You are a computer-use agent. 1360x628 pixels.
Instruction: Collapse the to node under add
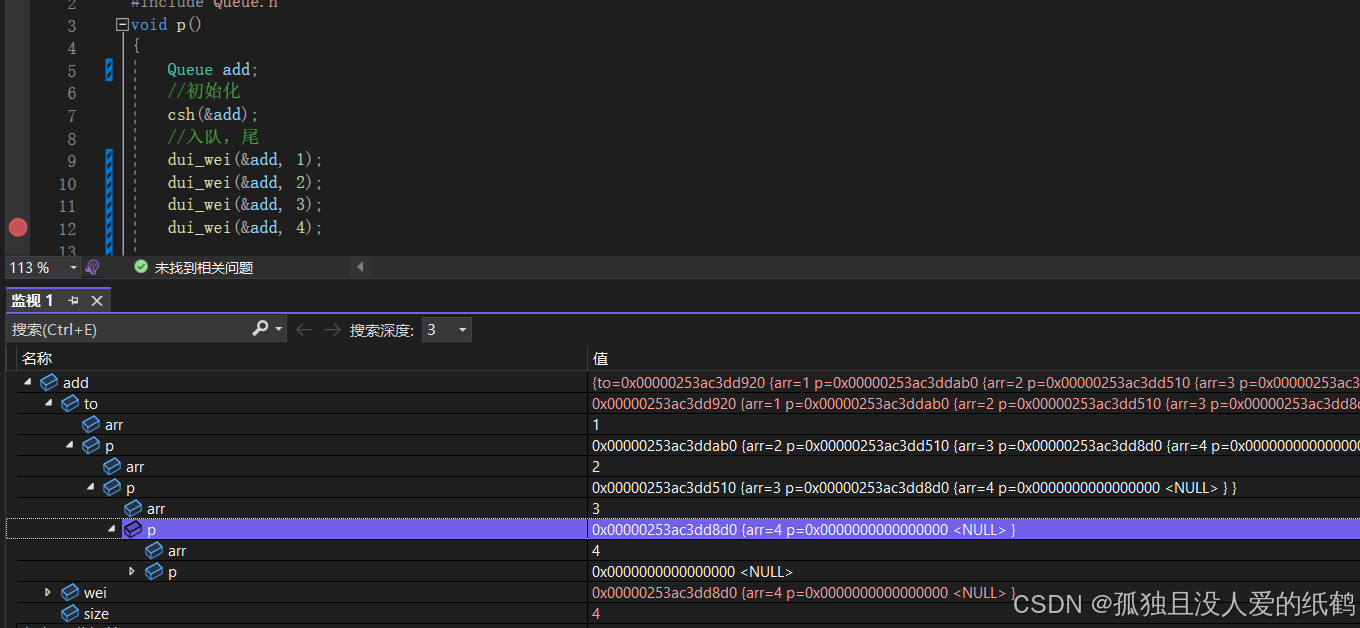pyautogui.click(x=48, y=403)
